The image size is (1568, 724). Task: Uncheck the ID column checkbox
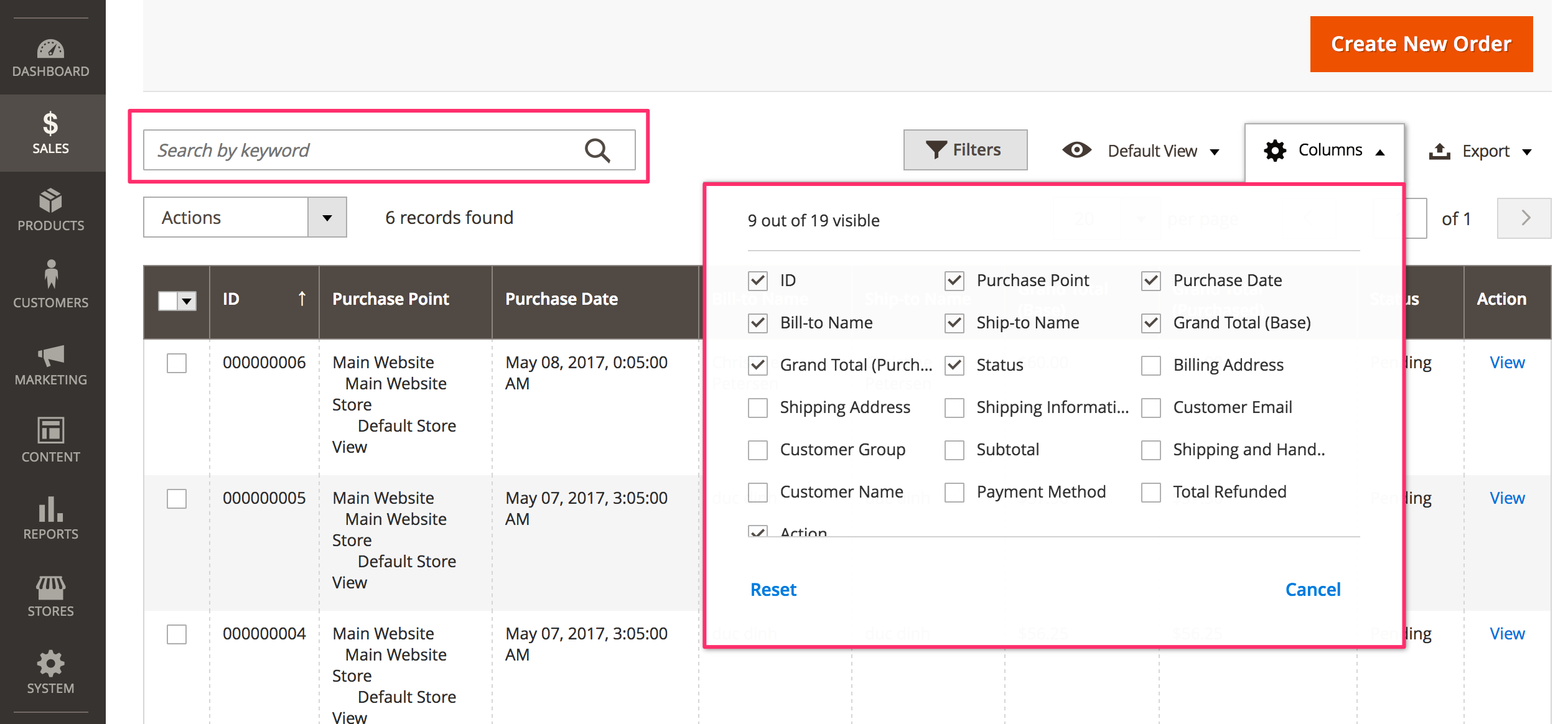pos(757,281)
